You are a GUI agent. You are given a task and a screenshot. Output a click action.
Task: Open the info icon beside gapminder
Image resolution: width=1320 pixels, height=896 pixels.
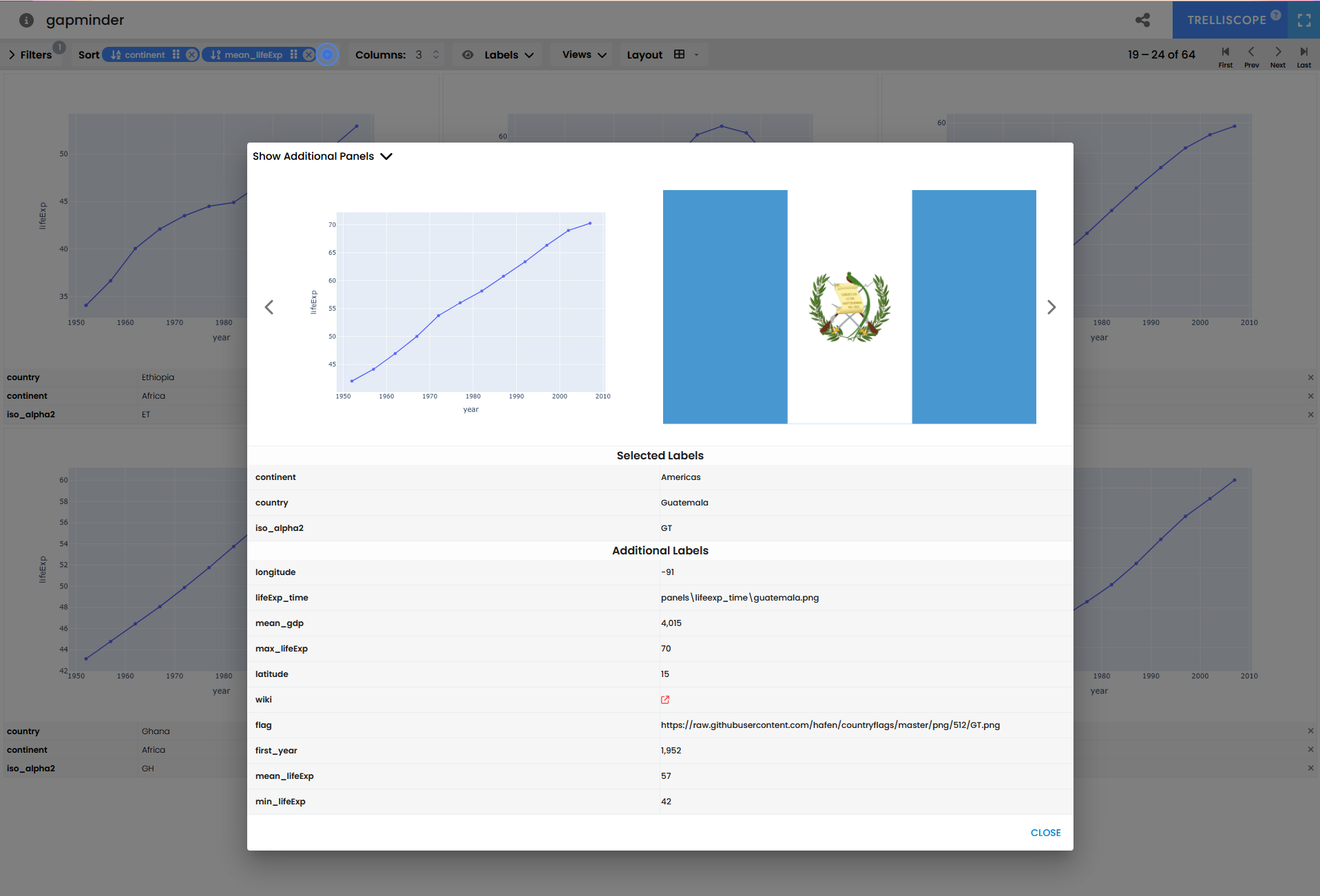click(x=26, y=20)
